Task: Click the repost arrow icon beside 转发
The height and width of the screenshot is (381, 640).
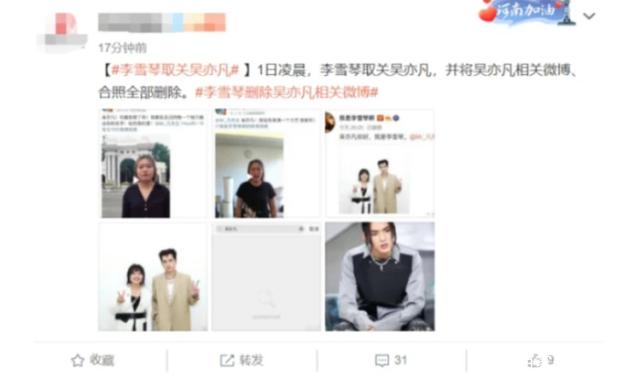Action: click(227, 361)
